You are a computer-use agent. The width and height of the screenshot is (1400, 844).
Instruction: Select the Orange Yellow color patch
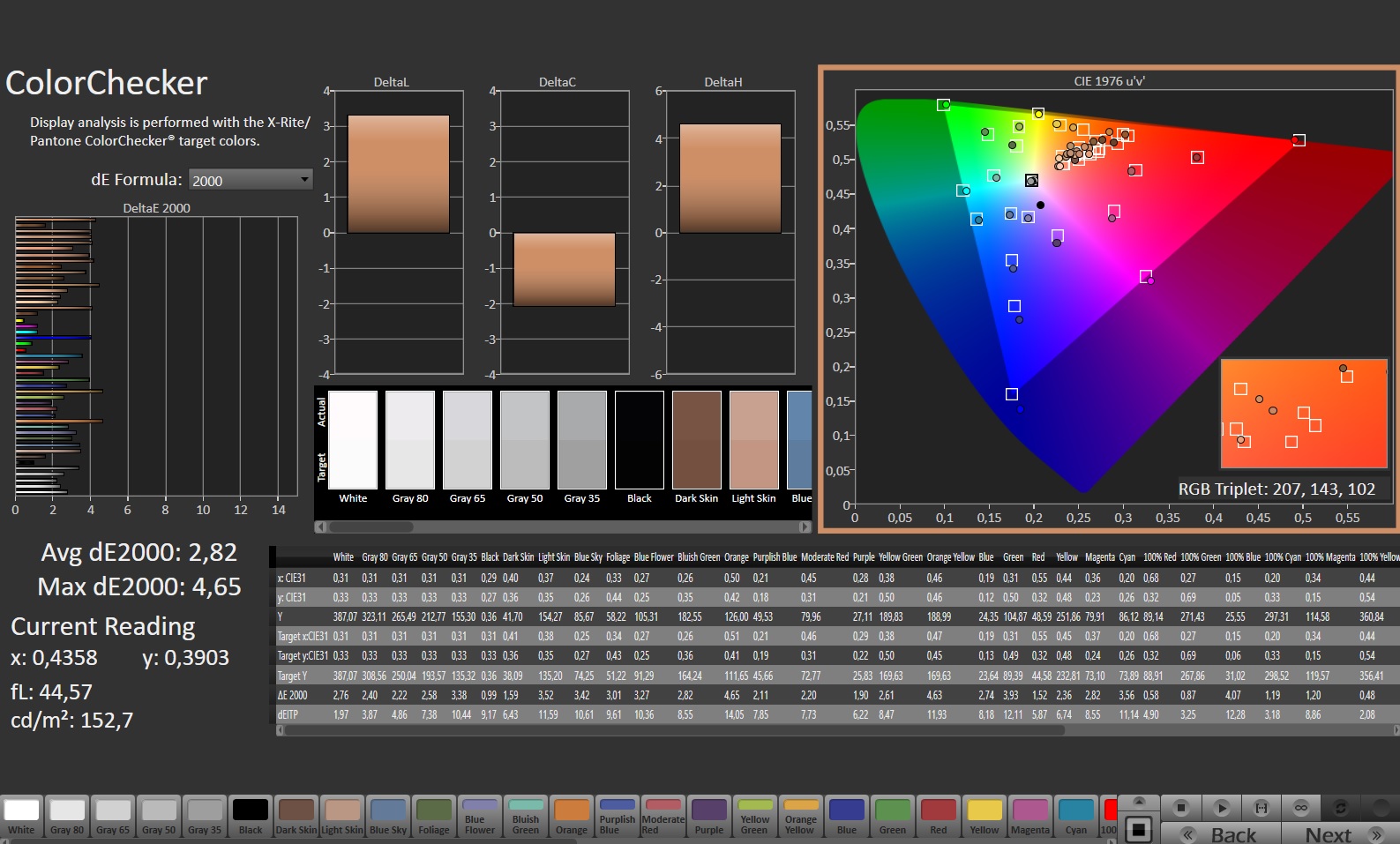tap(800, 816)
